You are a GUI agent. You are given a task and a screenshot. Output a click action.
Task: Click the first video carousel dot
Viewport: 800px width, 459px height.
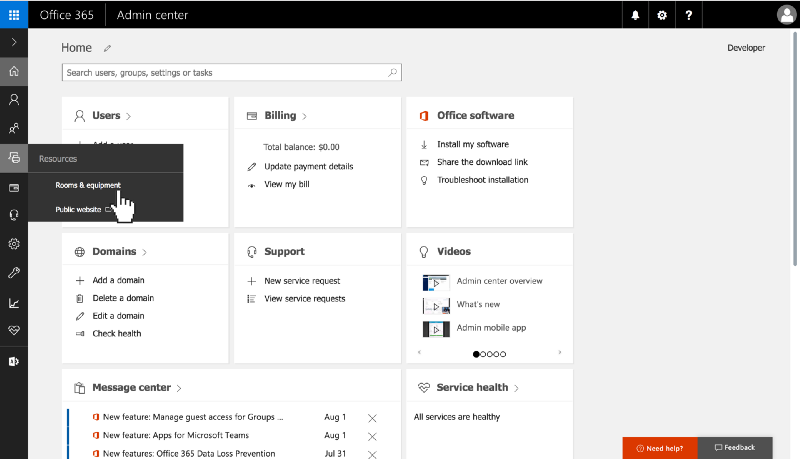pos(477,354)
